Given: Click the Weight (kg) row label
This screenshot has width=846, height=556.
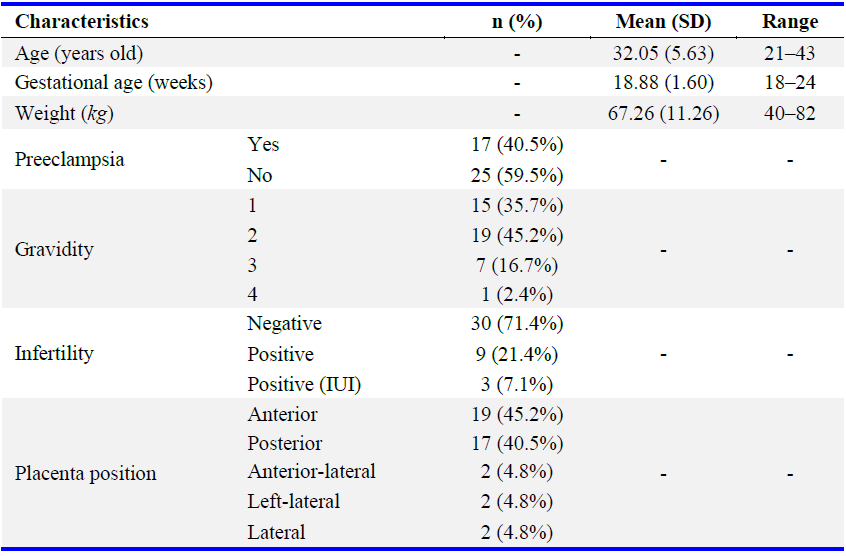Looking at the screenshot, I should [x=64, y=113].
